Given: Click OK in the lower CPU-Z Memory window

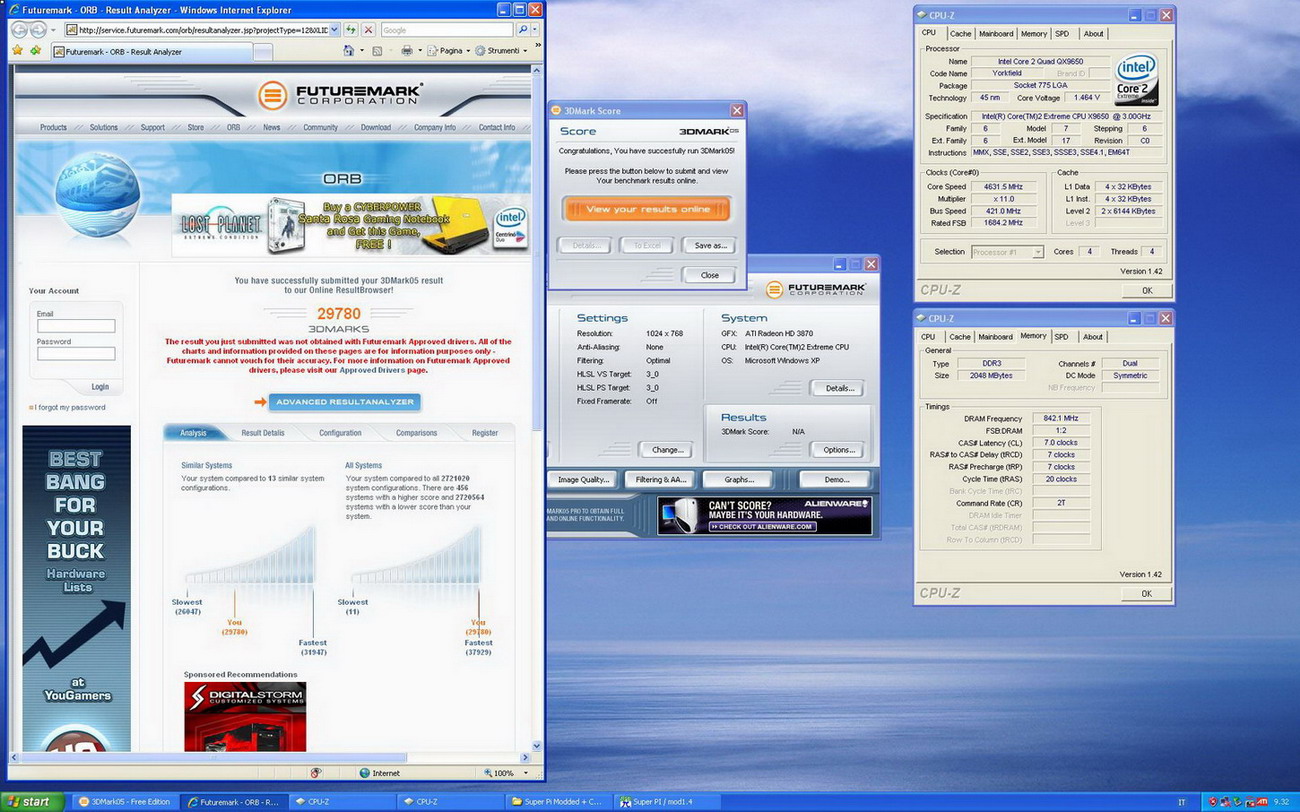Looking at the screenshot, I should point(1146,593).
